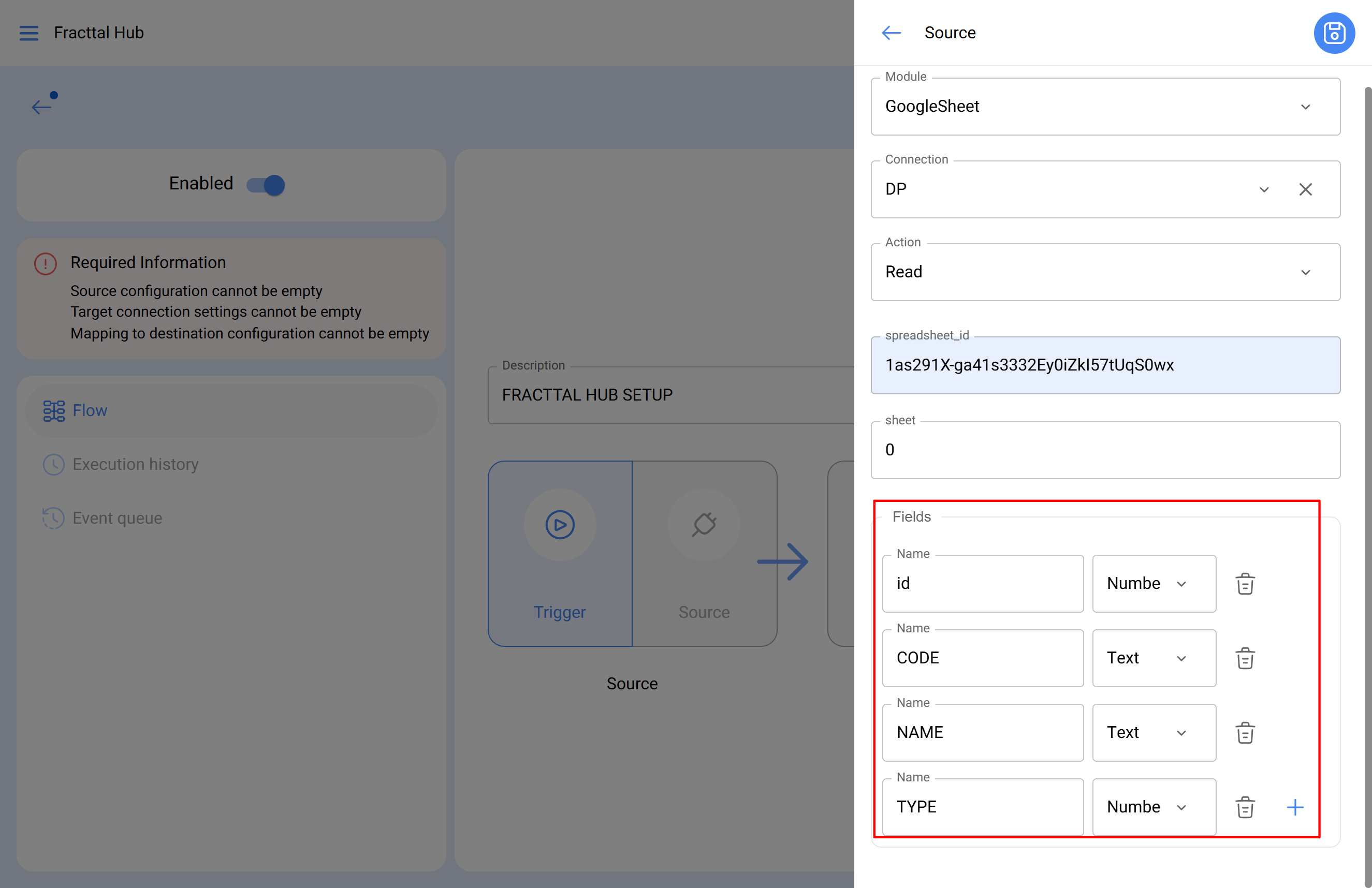Open Event queue menu item
The height and width of the screenshot is (888, 1372).
click(x=117, y=518)
